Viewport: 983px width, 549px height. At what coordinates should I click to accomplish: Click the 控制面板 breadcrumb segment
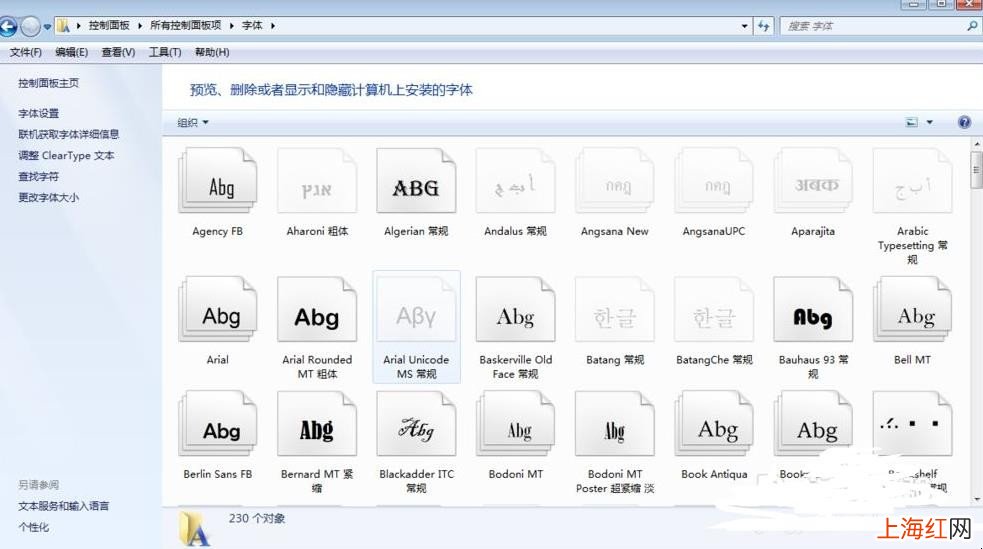[109, 26]
